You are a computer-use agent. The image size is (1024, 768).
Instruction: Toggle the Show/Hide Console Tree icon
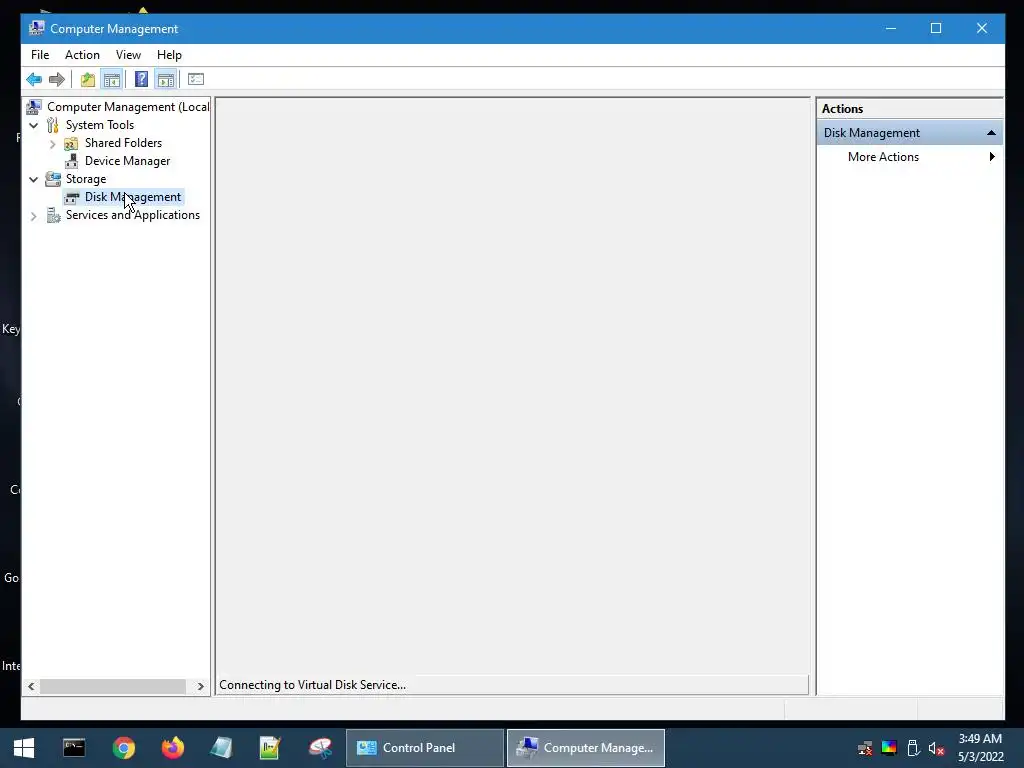tap(112, 80)
